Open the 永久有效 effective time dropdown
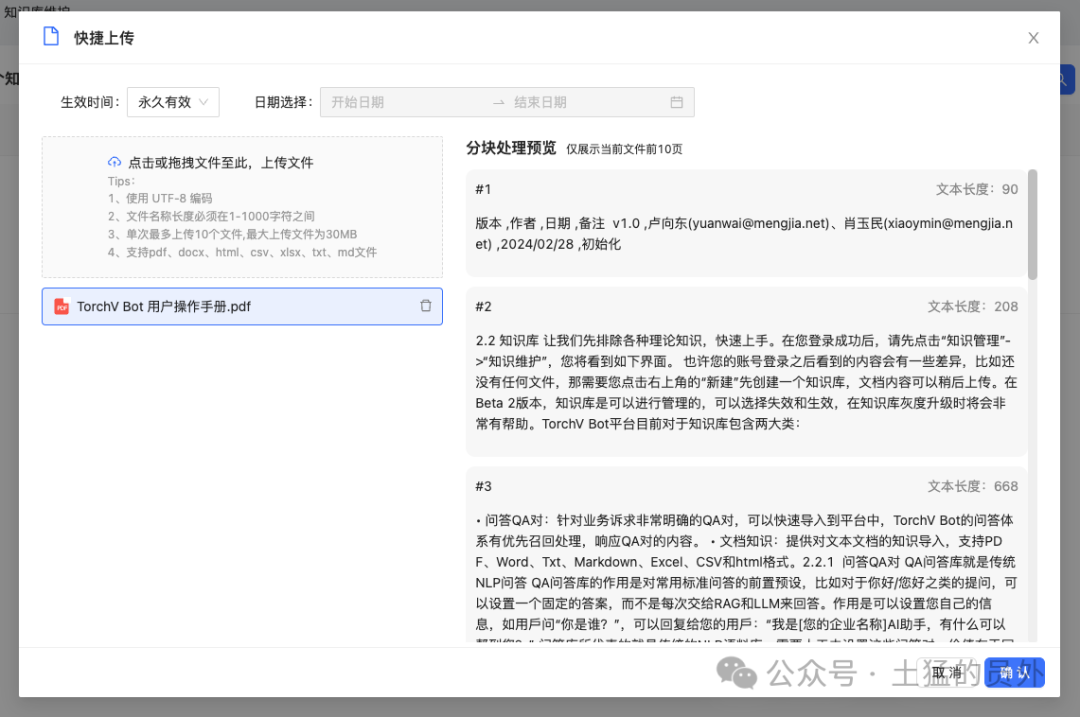 (173, 102)
